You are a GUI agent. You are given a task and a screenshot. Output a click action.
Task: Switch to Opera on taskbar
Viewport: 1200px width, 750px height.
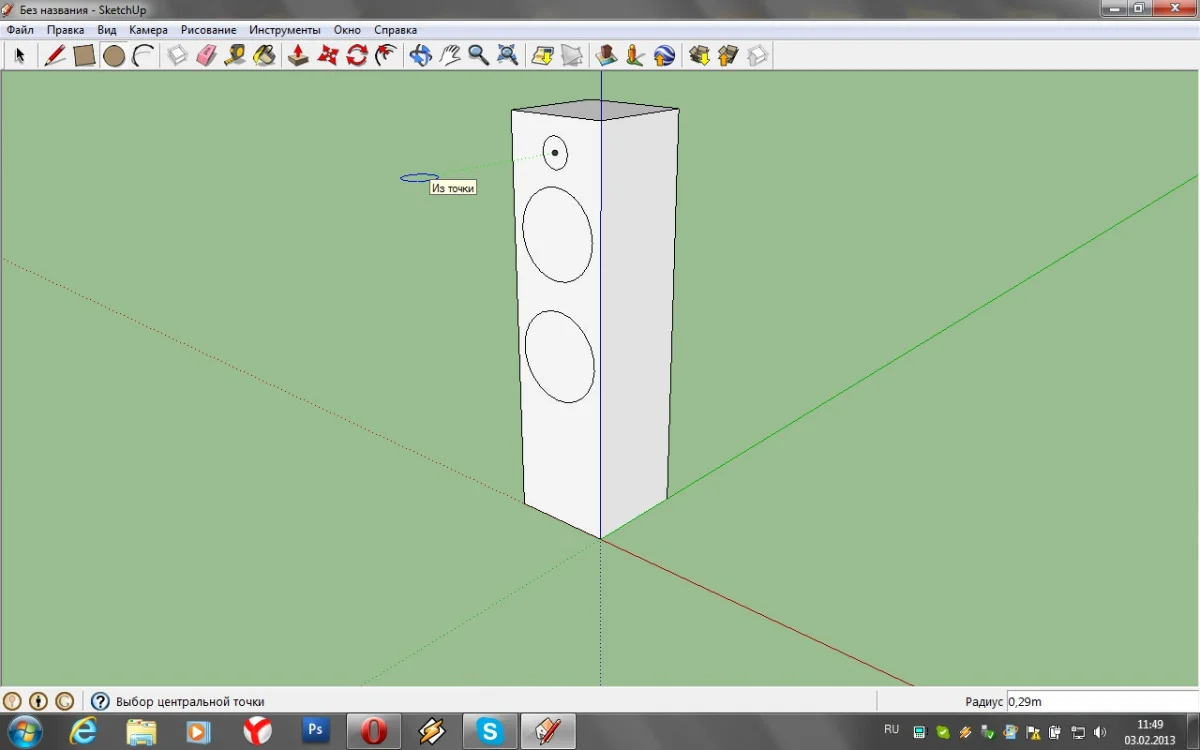374,731
